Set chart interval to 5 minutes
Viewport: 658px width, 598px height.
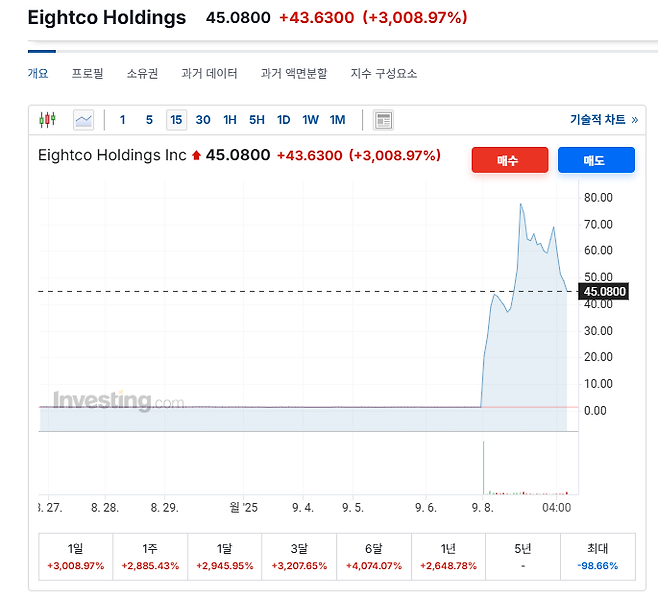click(x=149, y=120)
